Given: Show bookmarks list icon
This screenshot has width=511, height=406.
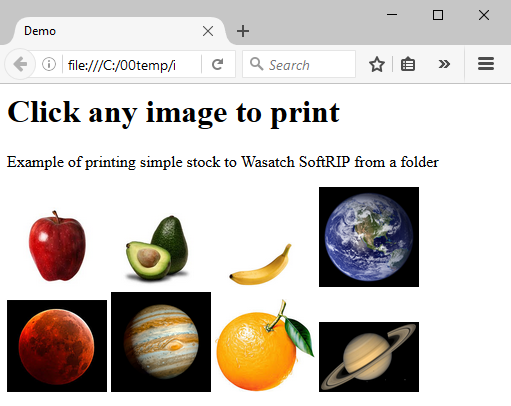Looking at the screenshot, I should tap(408, 64).
